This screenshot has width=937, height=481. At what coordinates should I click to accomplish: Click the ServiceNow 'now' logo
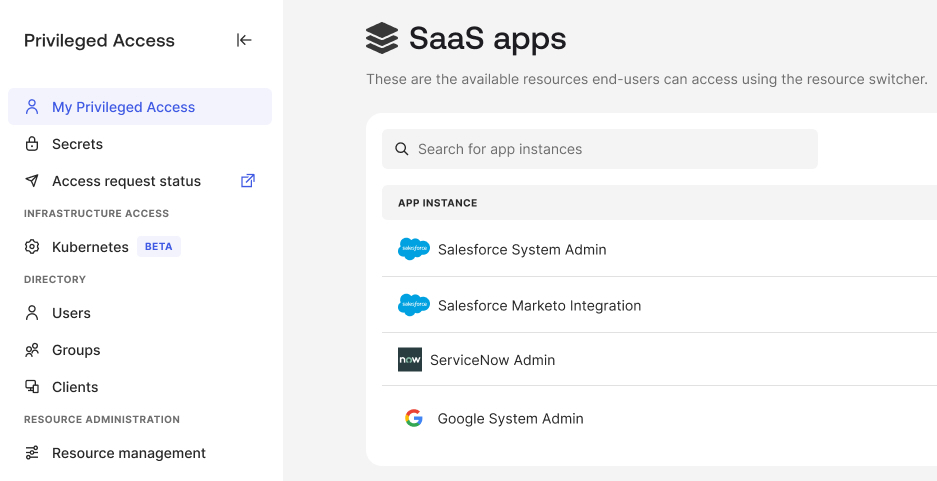coord(410,360)
